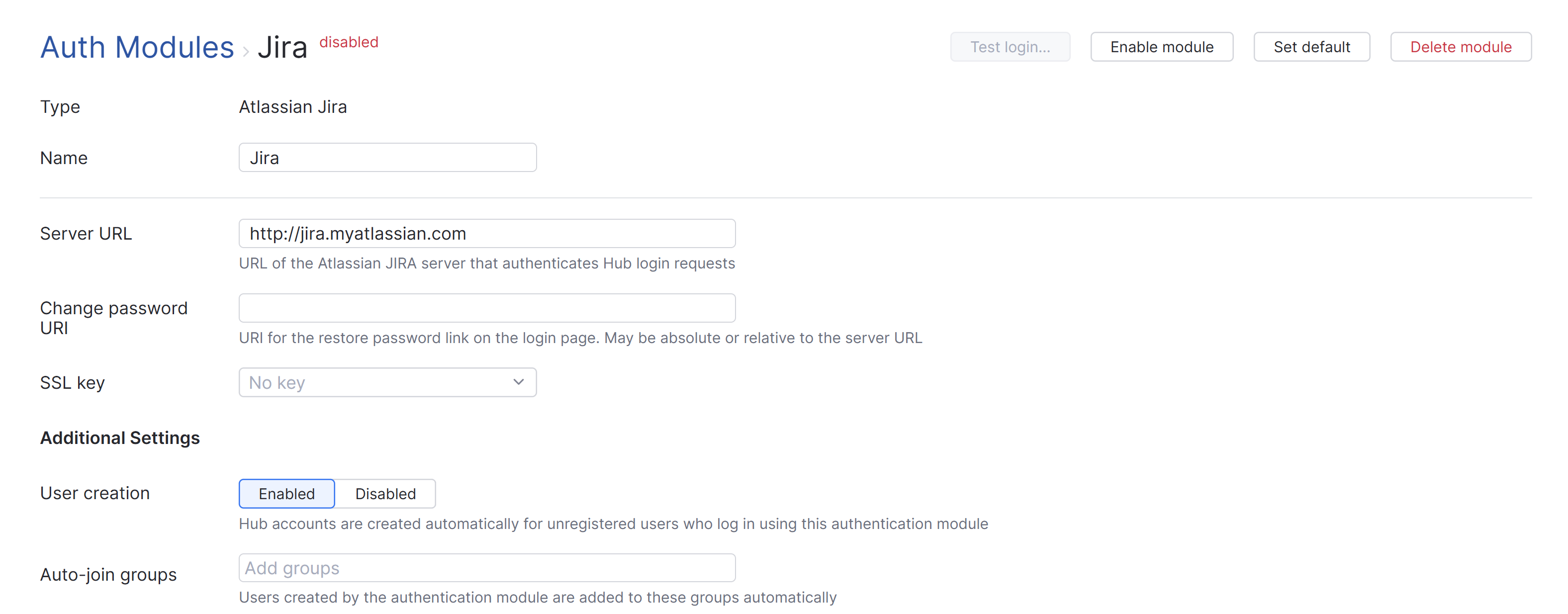Open the SSL key dropdown
The height and width of the screenshot is (614, 1568).
[387, 382]
